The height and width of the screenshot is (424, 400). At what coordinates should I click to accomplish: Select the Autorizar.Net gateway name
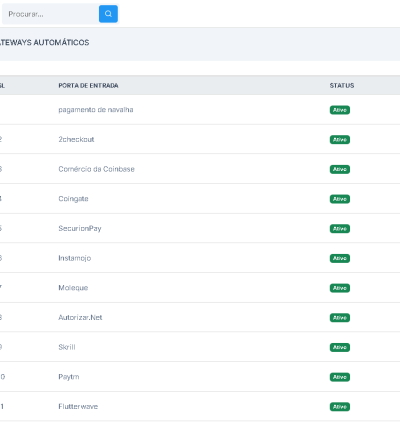[x=80, y=317]
